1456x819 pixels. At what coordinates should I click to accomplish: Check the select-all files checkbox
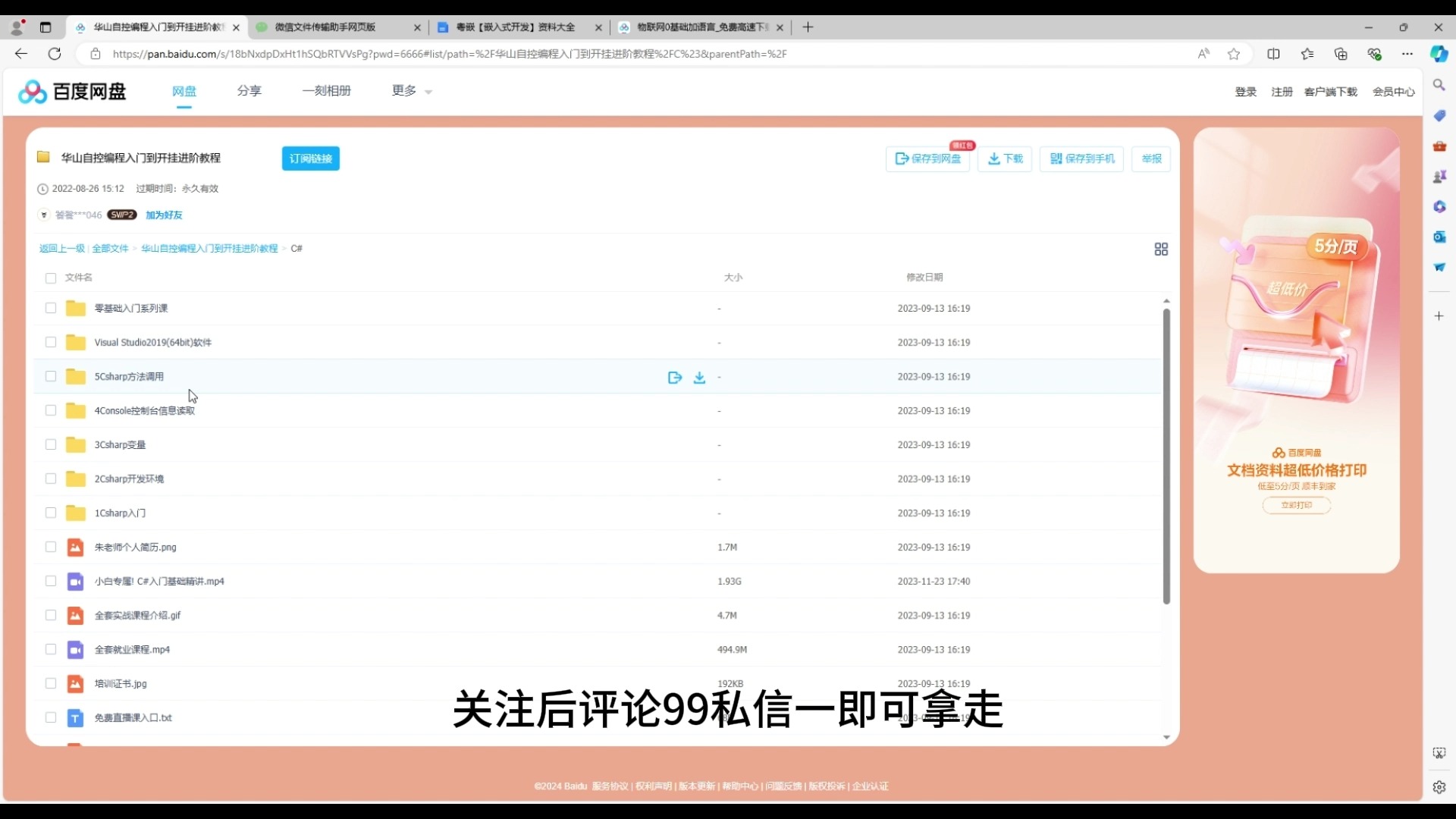point(50,278)
